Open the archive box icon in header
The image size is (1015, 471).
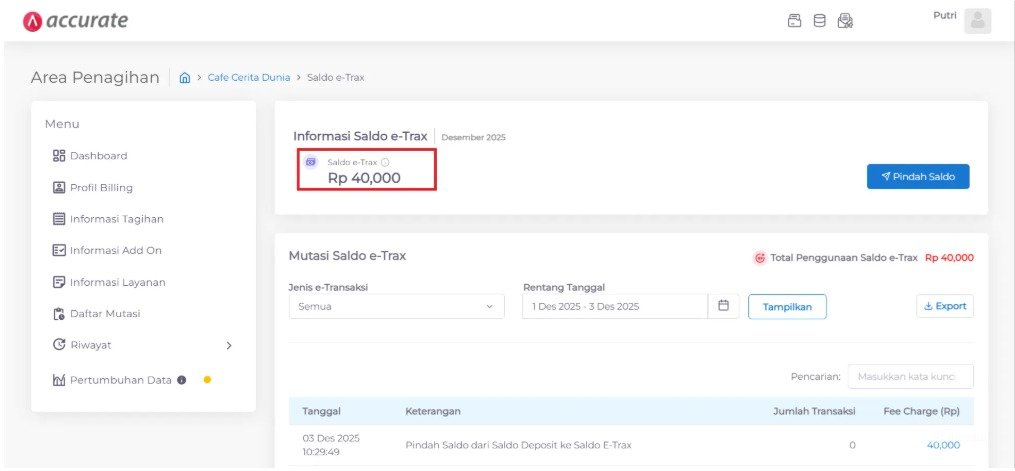coord(794,21)
